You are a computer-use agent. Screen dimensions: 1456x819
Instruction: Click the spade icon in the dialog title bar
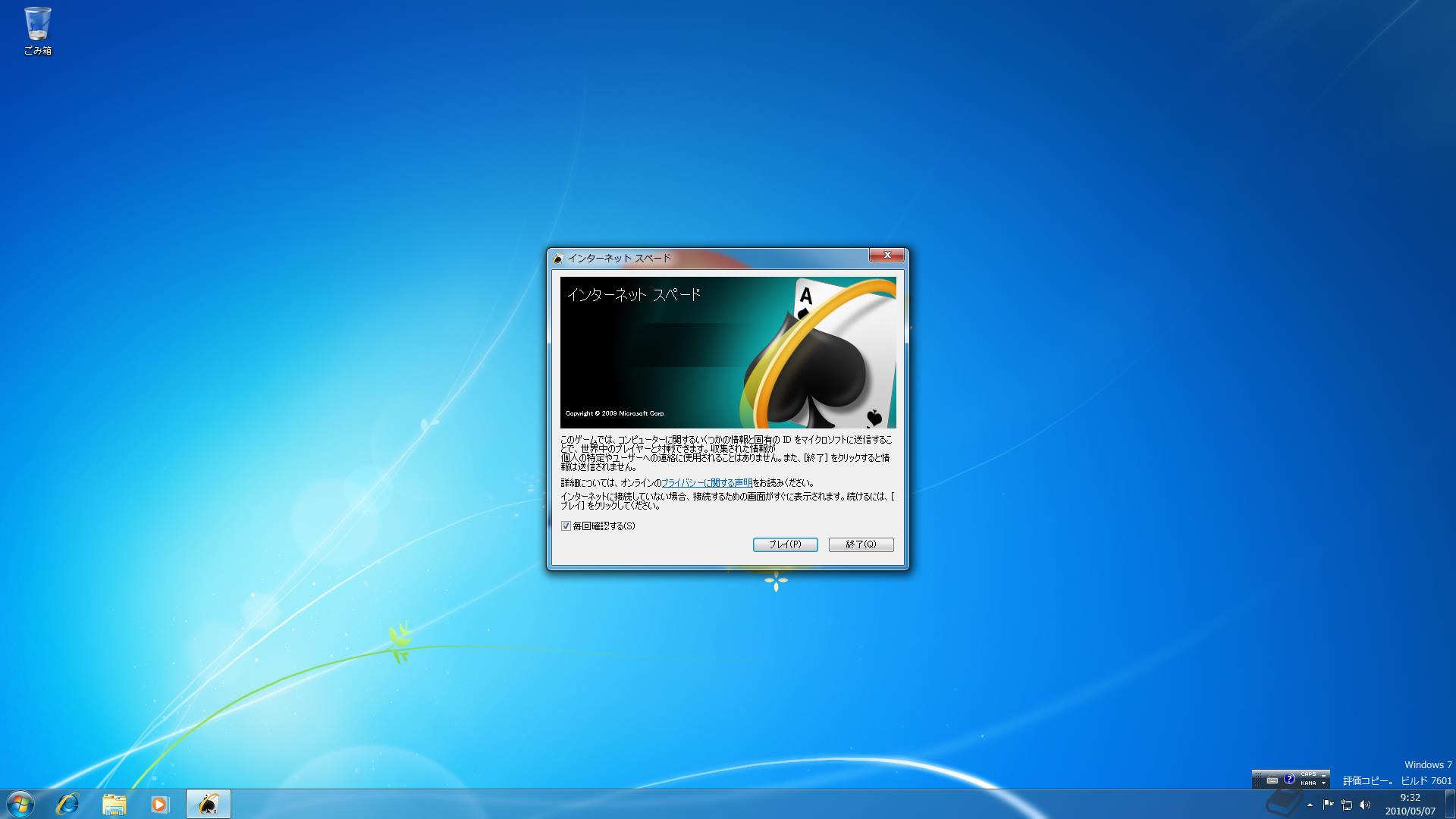(558, 258)
